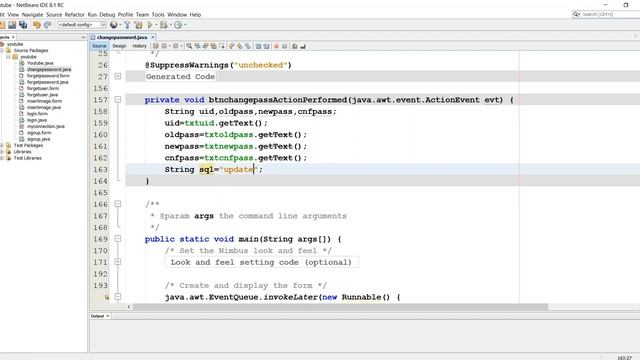The image size is (640, 360).
Task: Click the editor toolbar Back navigation icon
Action: [164, 46]
